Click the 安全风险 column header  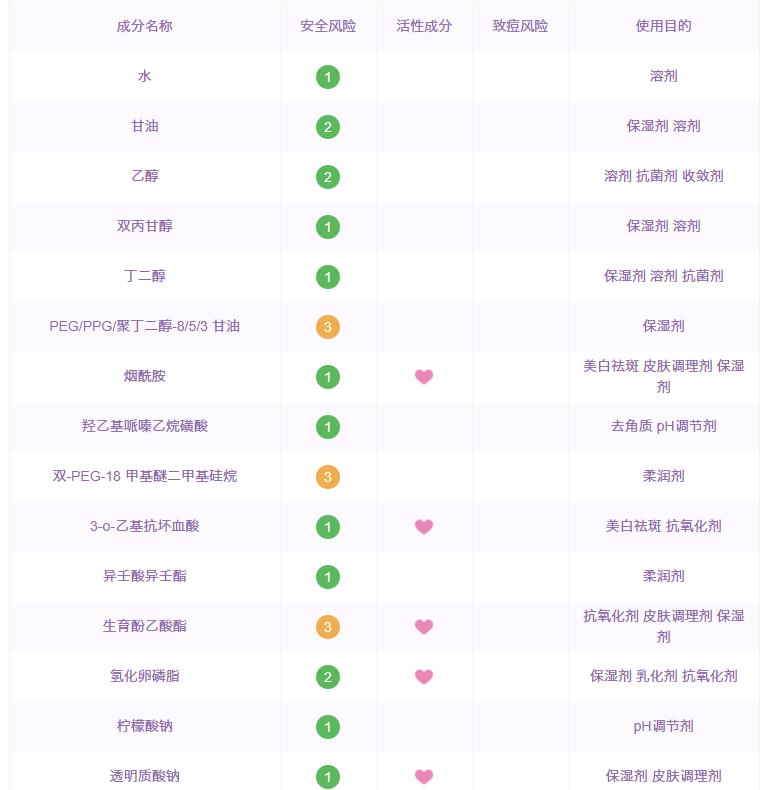(x=328, y=26)
